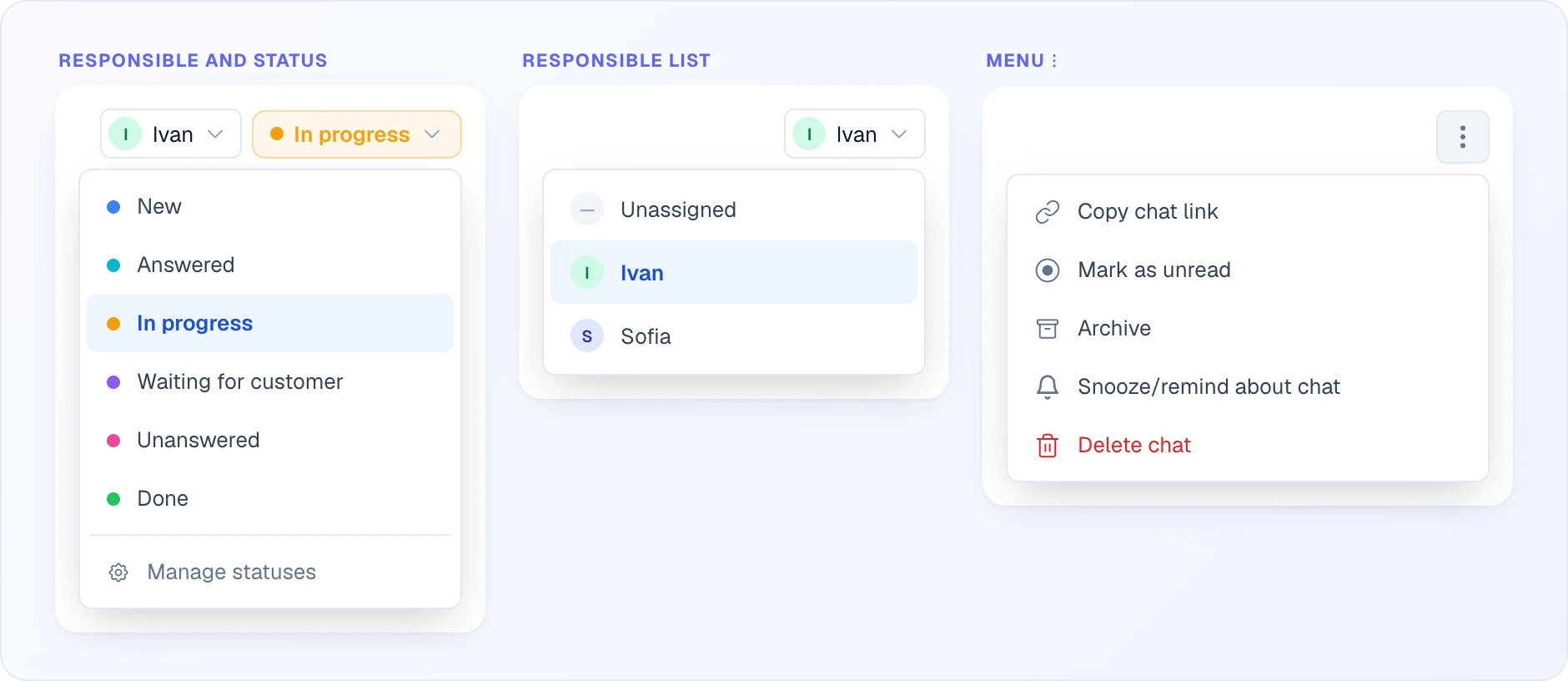This screenshot has width=1568, height=681.
Task: Click the blue dot next to New
Action: [x=113, y=207]
